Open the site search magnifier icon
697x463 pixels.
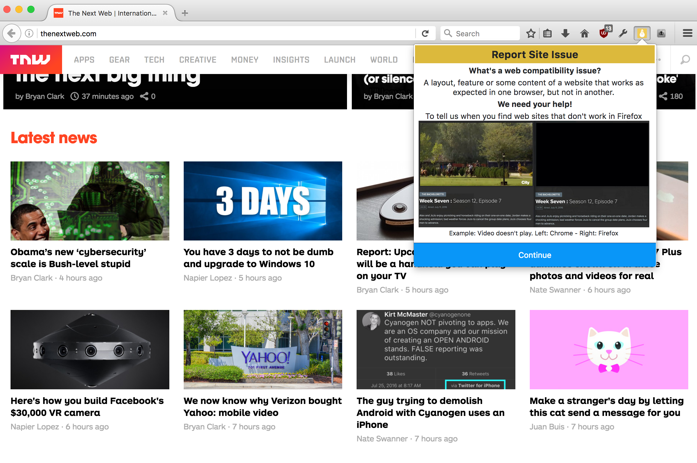tap(685, 60)
